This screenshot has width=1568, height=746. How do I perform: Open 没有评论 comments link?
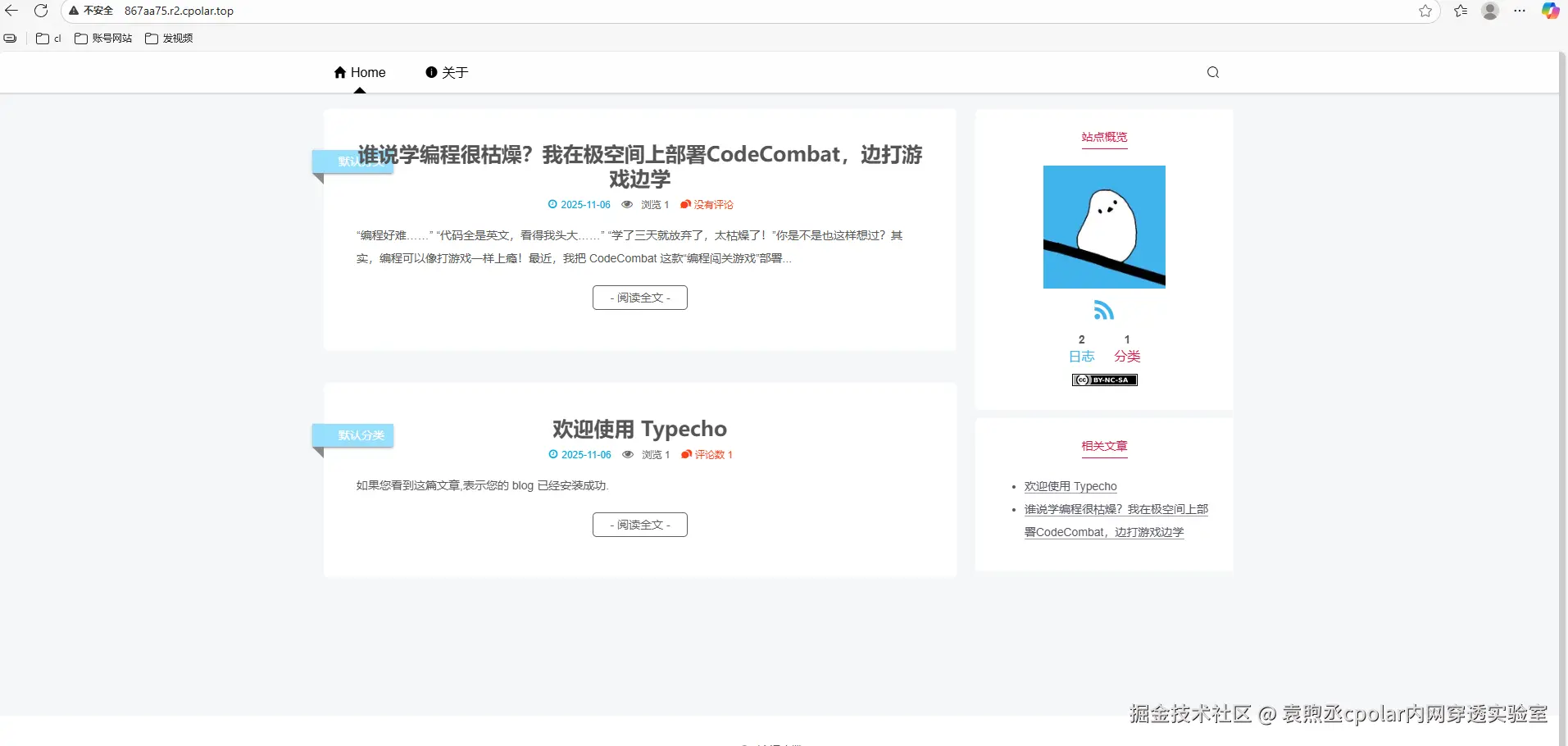pyautogui.click(x=707, y=205)
